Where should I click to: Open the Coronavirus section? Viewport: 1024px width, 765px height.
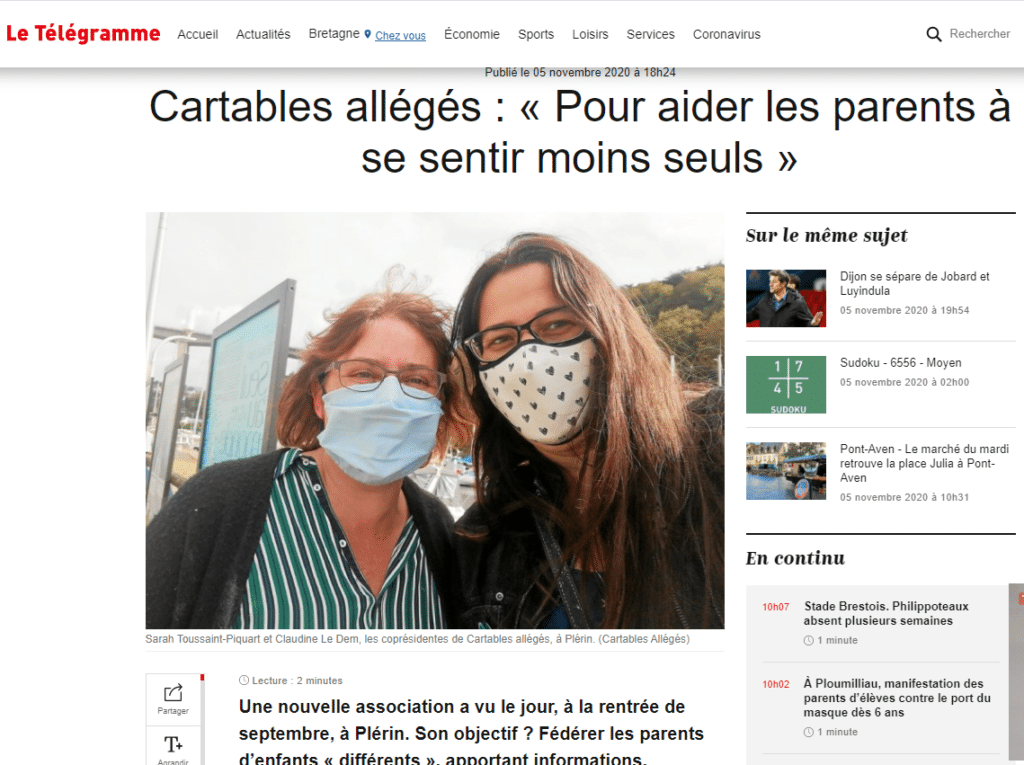[x=726, y=34]
